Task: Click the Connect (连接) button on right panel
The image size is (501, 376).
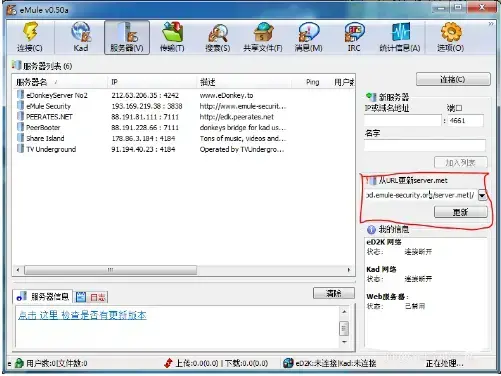Action: (x=453, y=79)
